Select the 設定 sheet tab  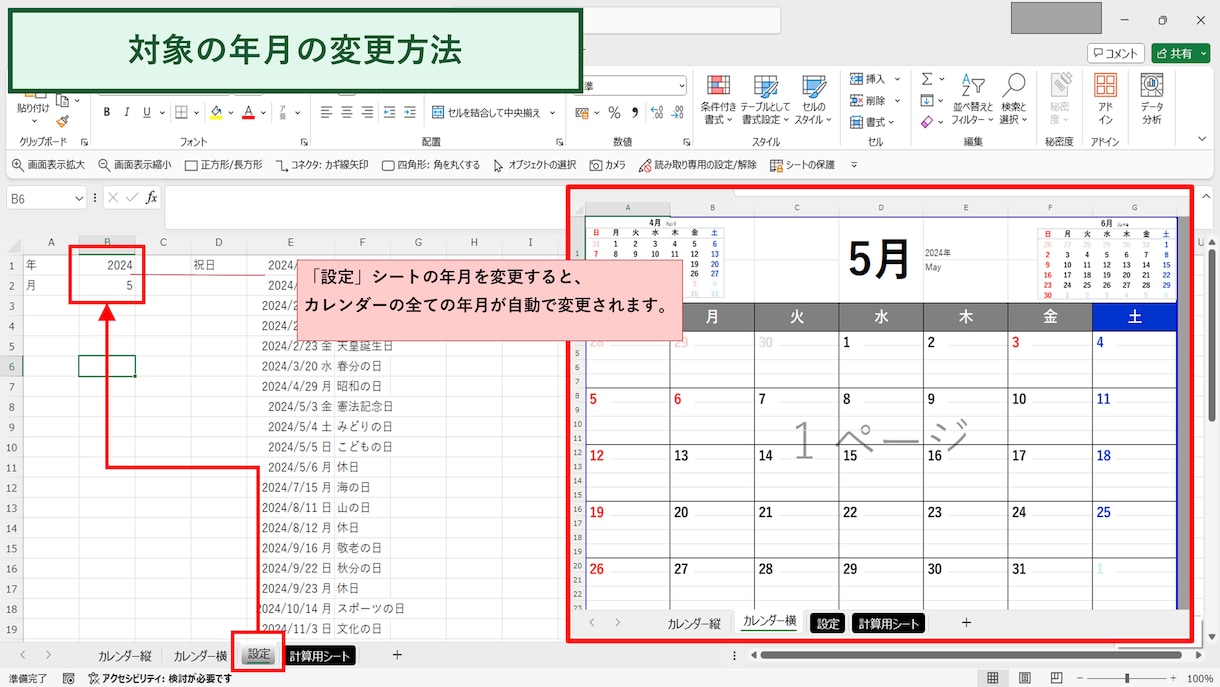coord(259,655)
